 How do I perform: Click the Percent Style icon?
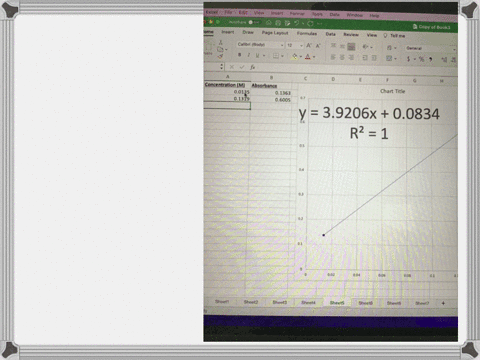[x=421, y=59]
